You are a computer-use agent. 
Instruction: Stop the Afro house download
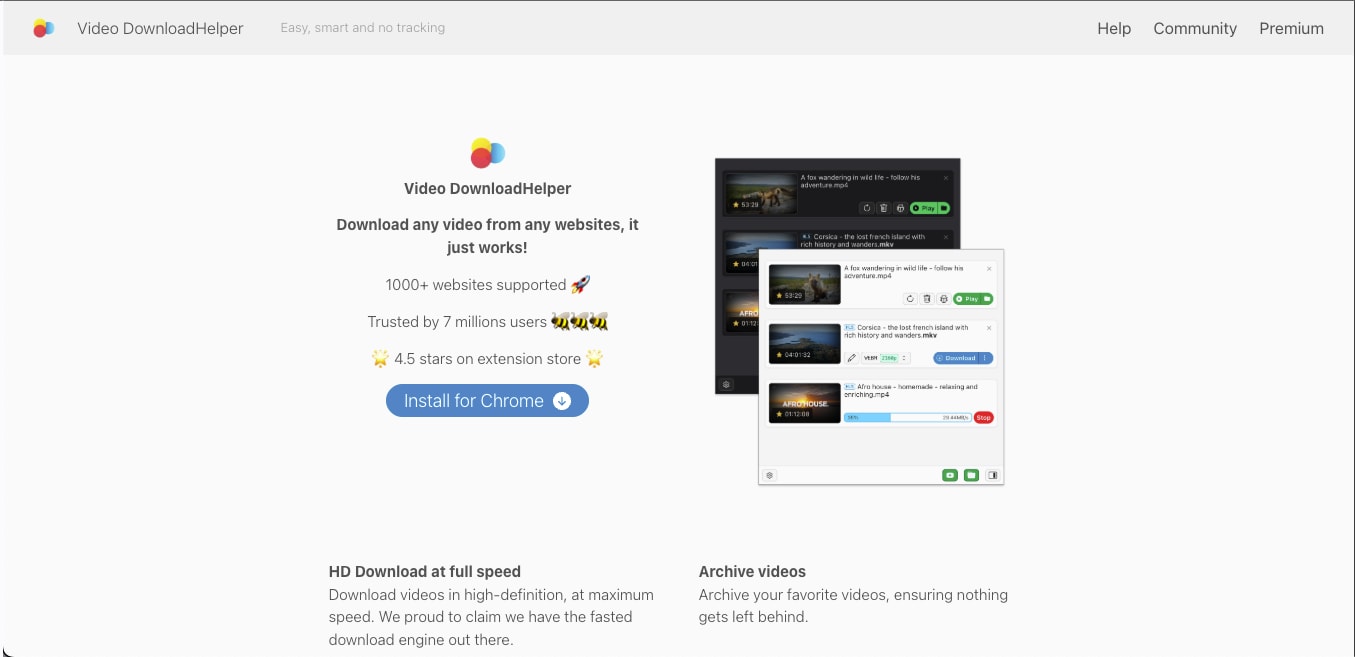[984, 417]
